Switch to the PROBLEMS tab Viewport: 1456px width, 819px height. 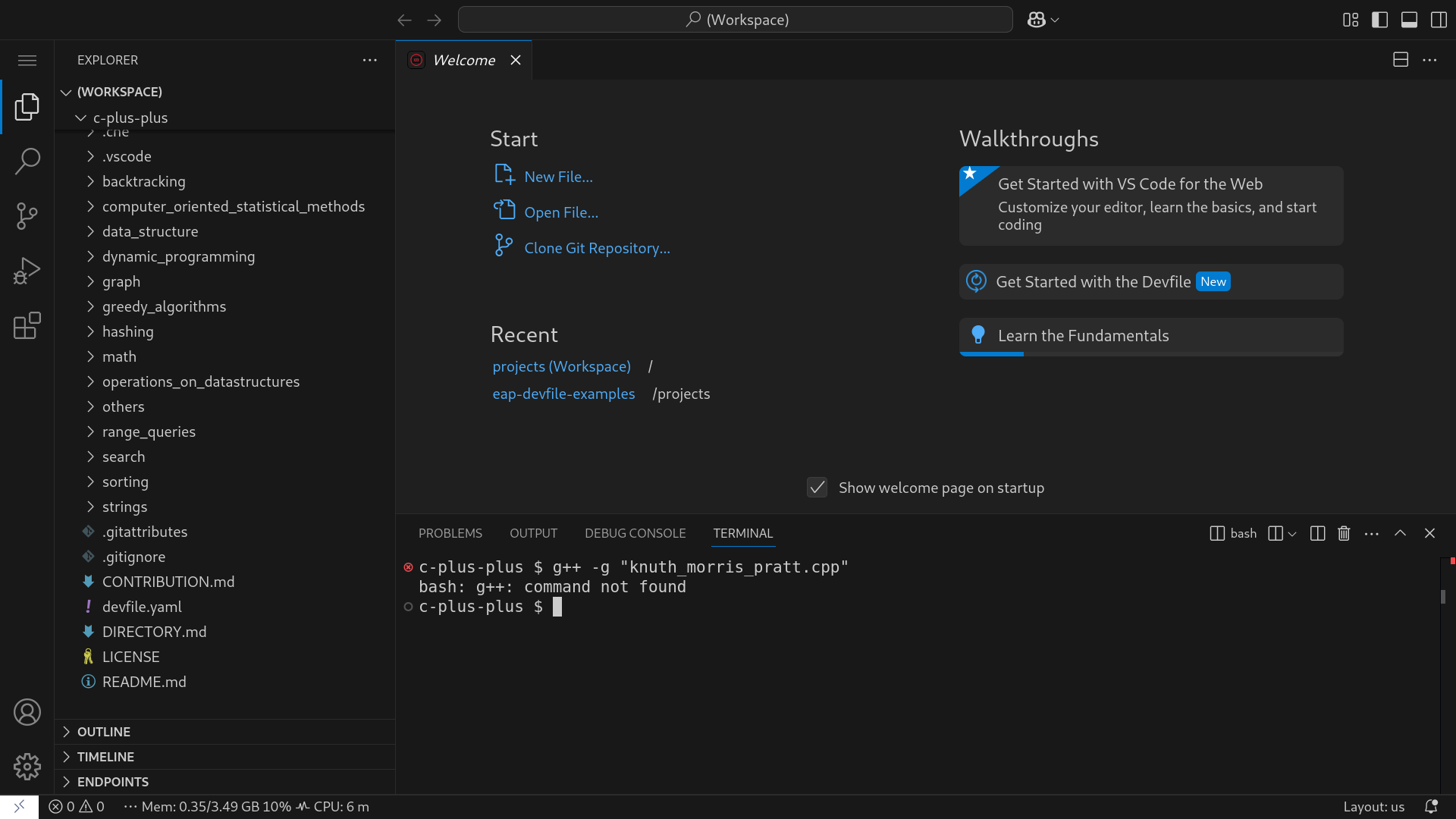(450, 533)
